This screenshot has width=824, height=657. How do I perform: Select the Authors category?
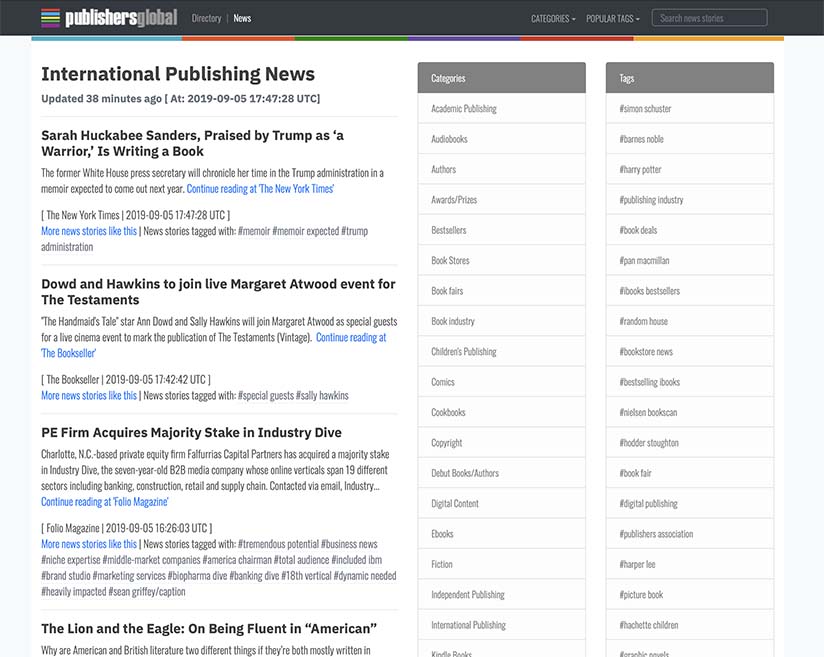(501, 169)
